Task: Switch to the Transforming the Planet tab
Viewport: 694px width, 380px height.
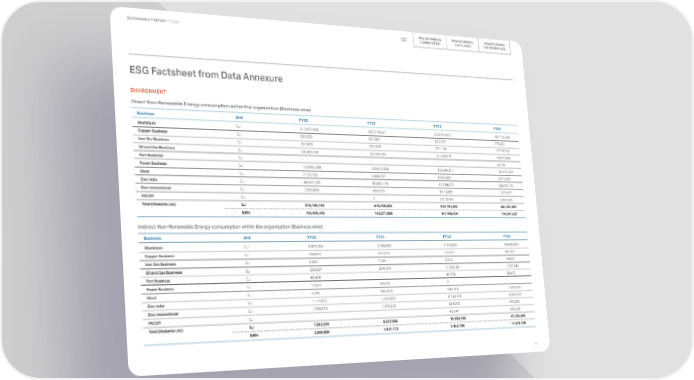Action: click(462, 43)
